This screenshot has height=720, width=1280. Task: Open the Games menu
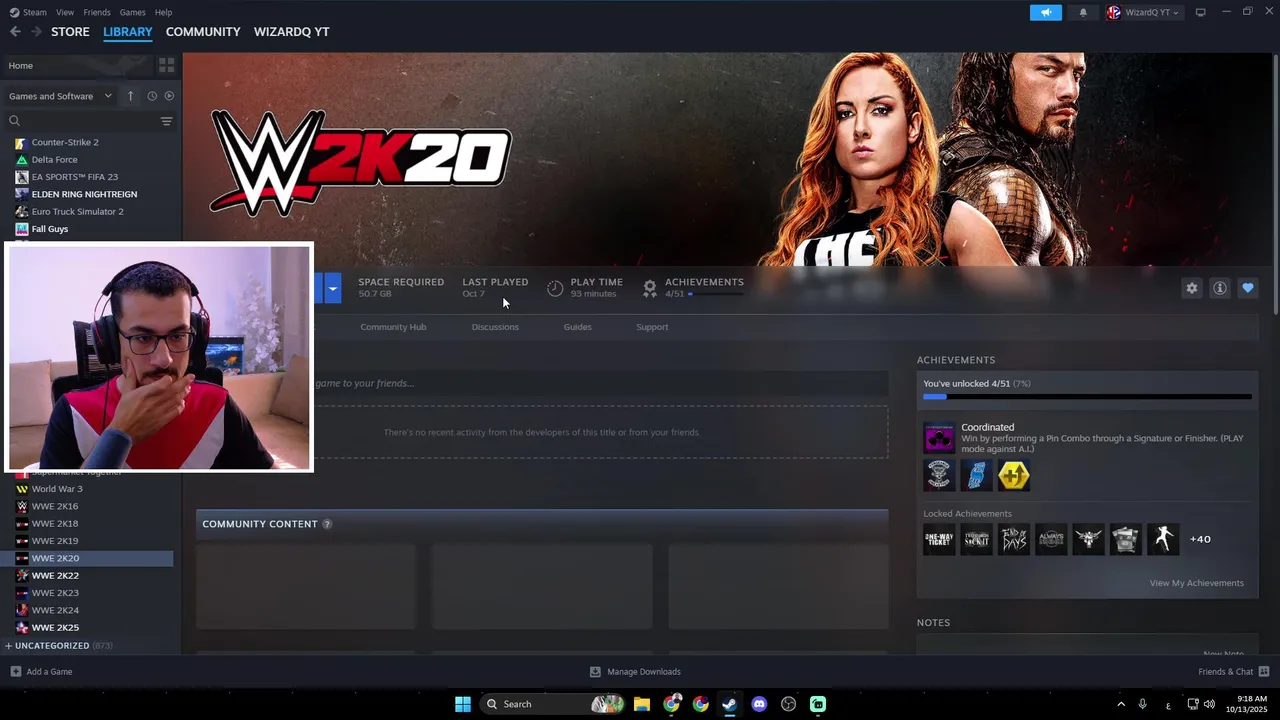click(133, 12)
